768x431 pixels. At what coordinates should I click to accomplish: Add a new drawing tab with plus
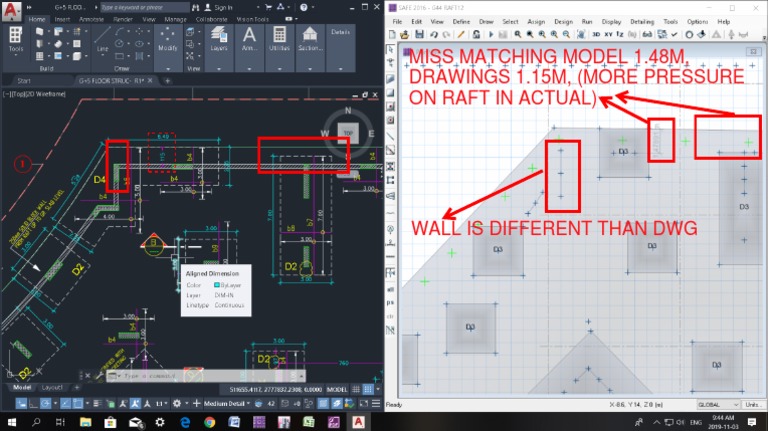[168, 80]
